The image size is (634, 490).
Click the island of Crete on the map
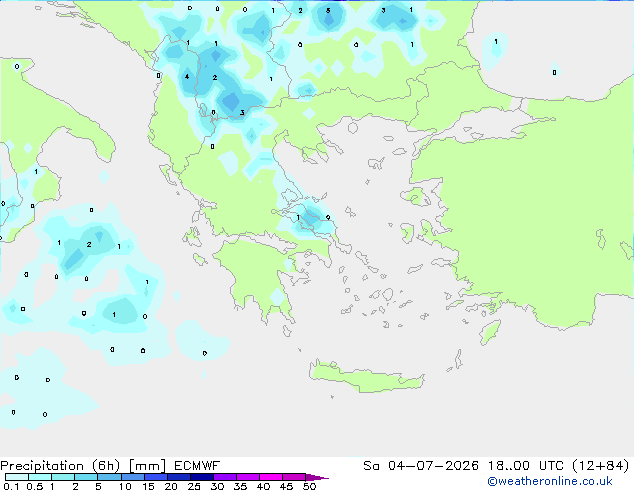366,377
